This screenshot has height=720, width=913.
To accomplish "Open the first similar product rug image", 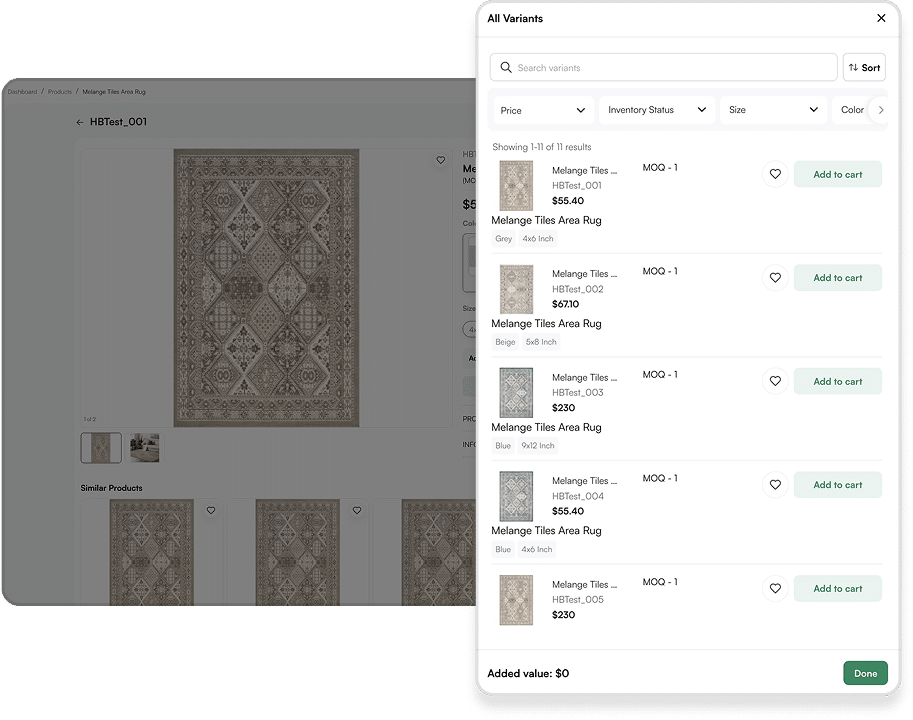I will click(x=151, y=552).
